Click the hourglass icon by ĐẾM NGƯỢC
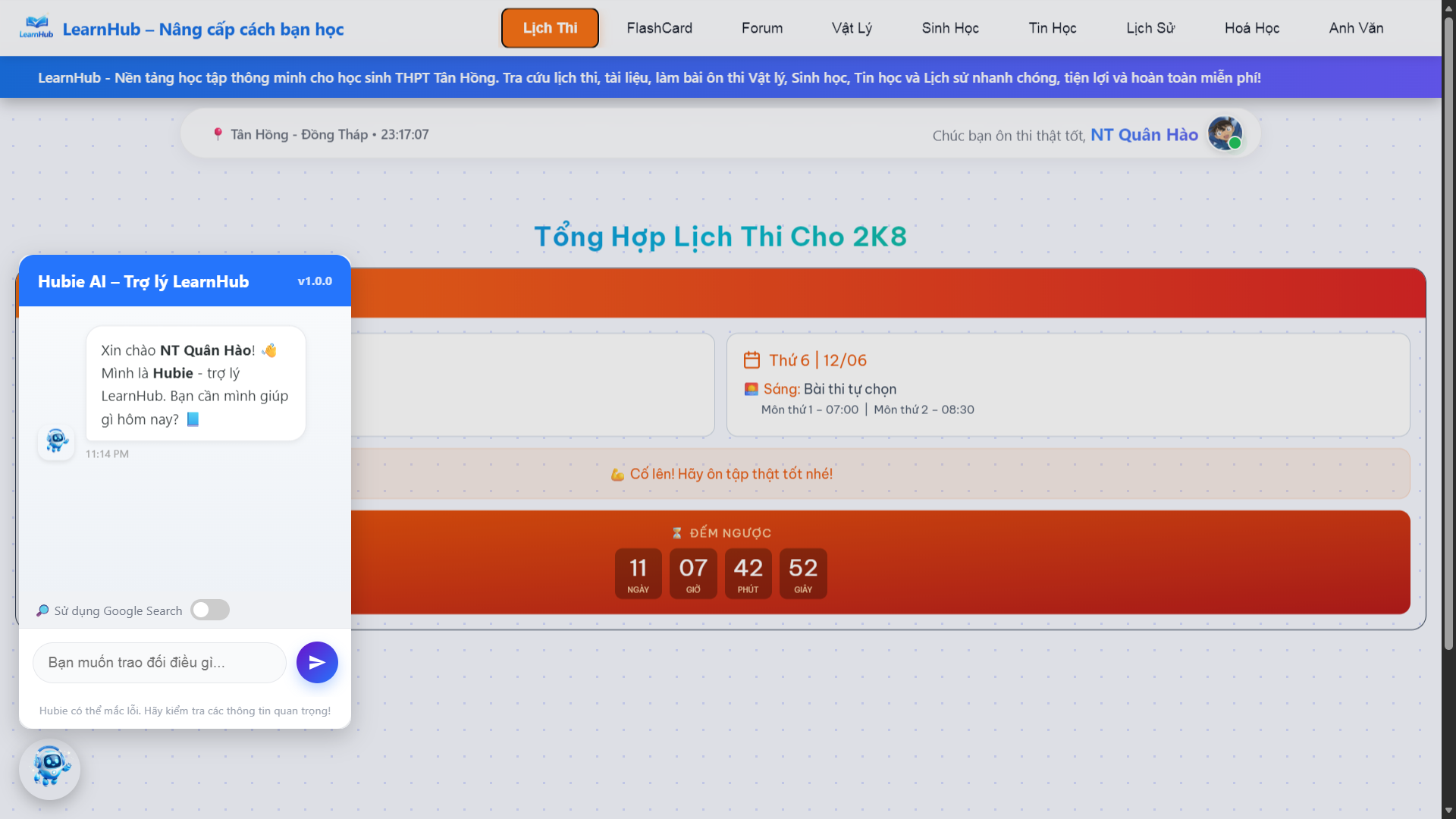Image resolution: width=1456 pixels, height=819 pixels. 677,533
